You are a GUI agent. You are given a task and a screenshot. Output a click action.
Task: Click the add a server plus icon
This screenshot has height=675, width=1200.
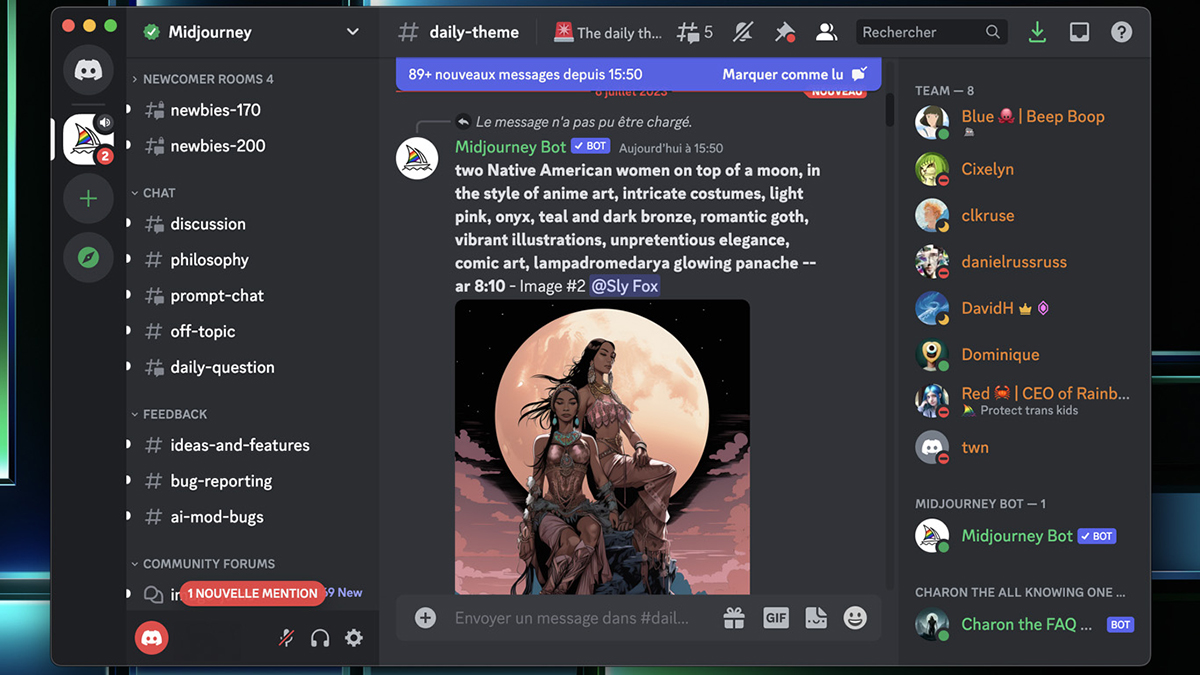88,199
